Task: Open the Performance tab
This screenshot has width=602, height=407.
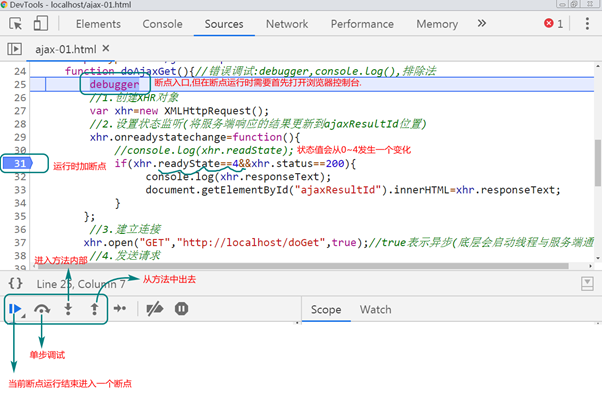Action: (x=362, y=24)
